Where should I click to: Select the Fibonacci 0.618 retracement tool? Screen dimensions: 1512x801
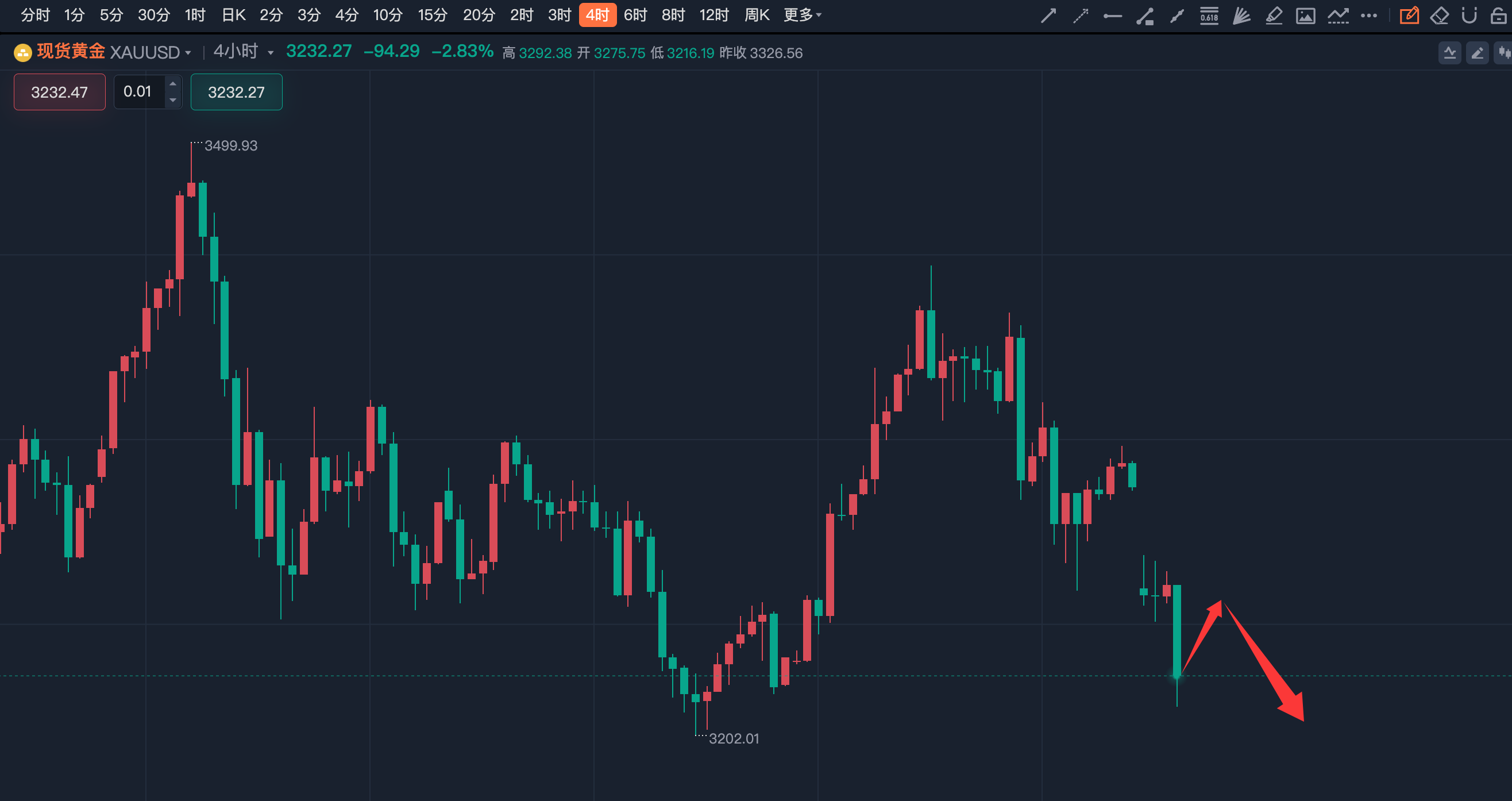tap(1209, 16)
